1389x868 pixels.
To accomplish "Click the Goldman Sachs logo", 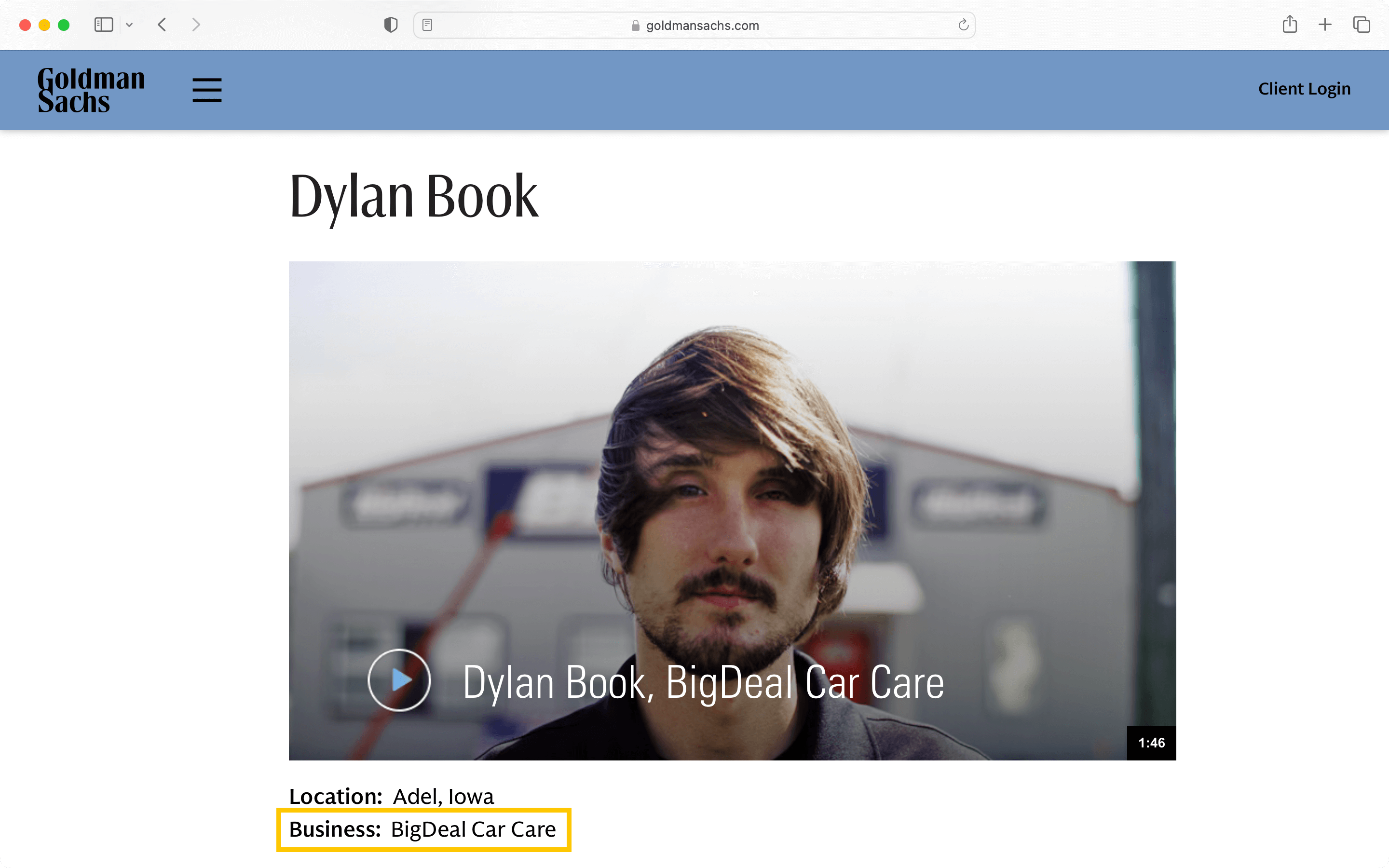I will tap(91, 90).
